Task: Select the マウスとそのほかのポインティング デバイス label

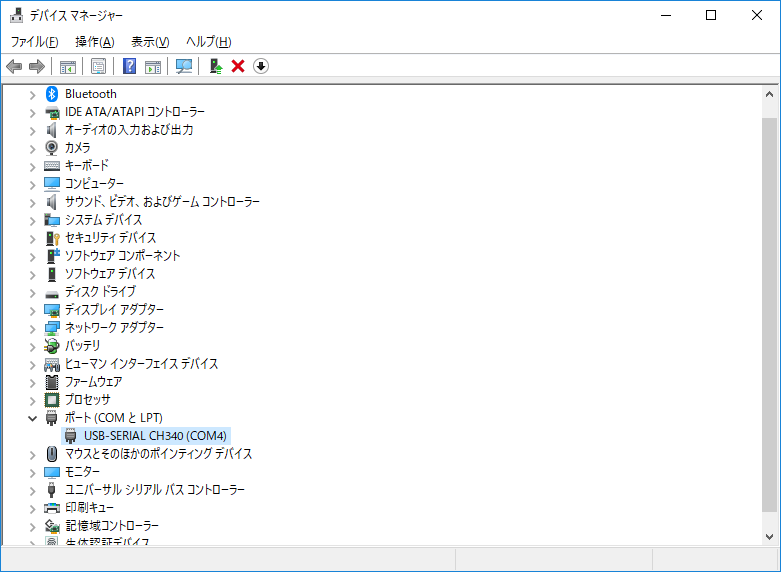Action: tap(158, 453)
